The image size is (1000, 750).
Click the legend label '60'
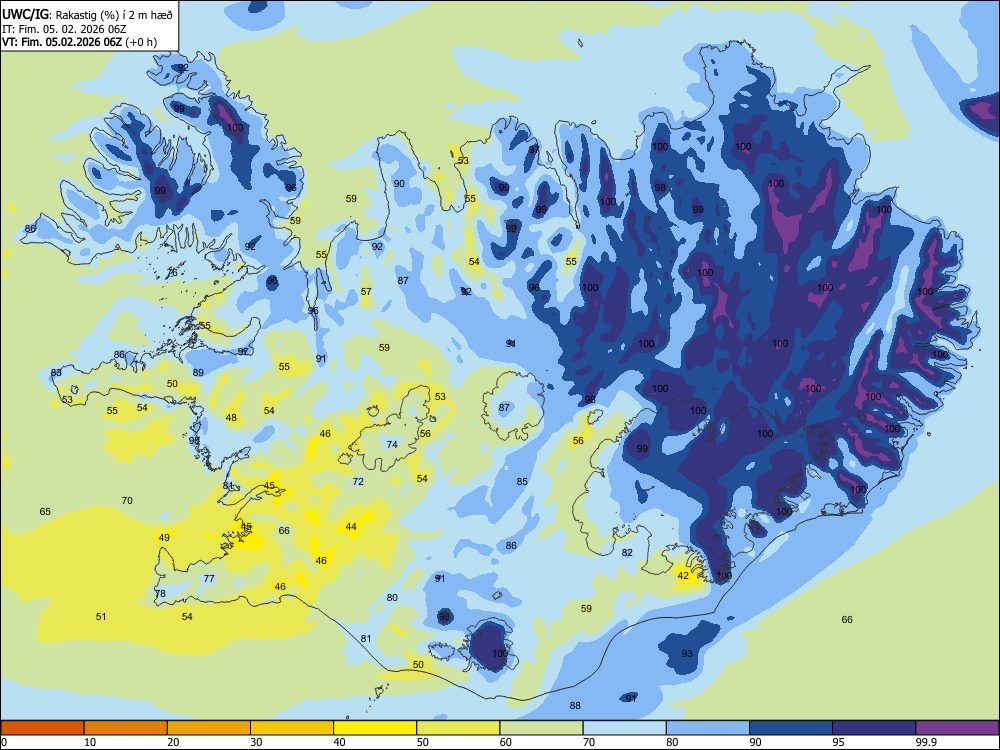[506, 742]
